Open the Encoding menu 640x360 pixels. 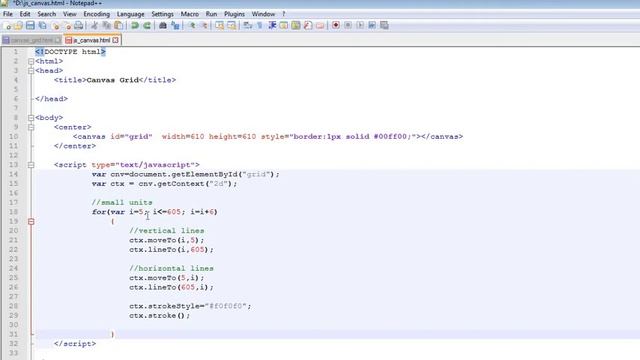point(97,14)
